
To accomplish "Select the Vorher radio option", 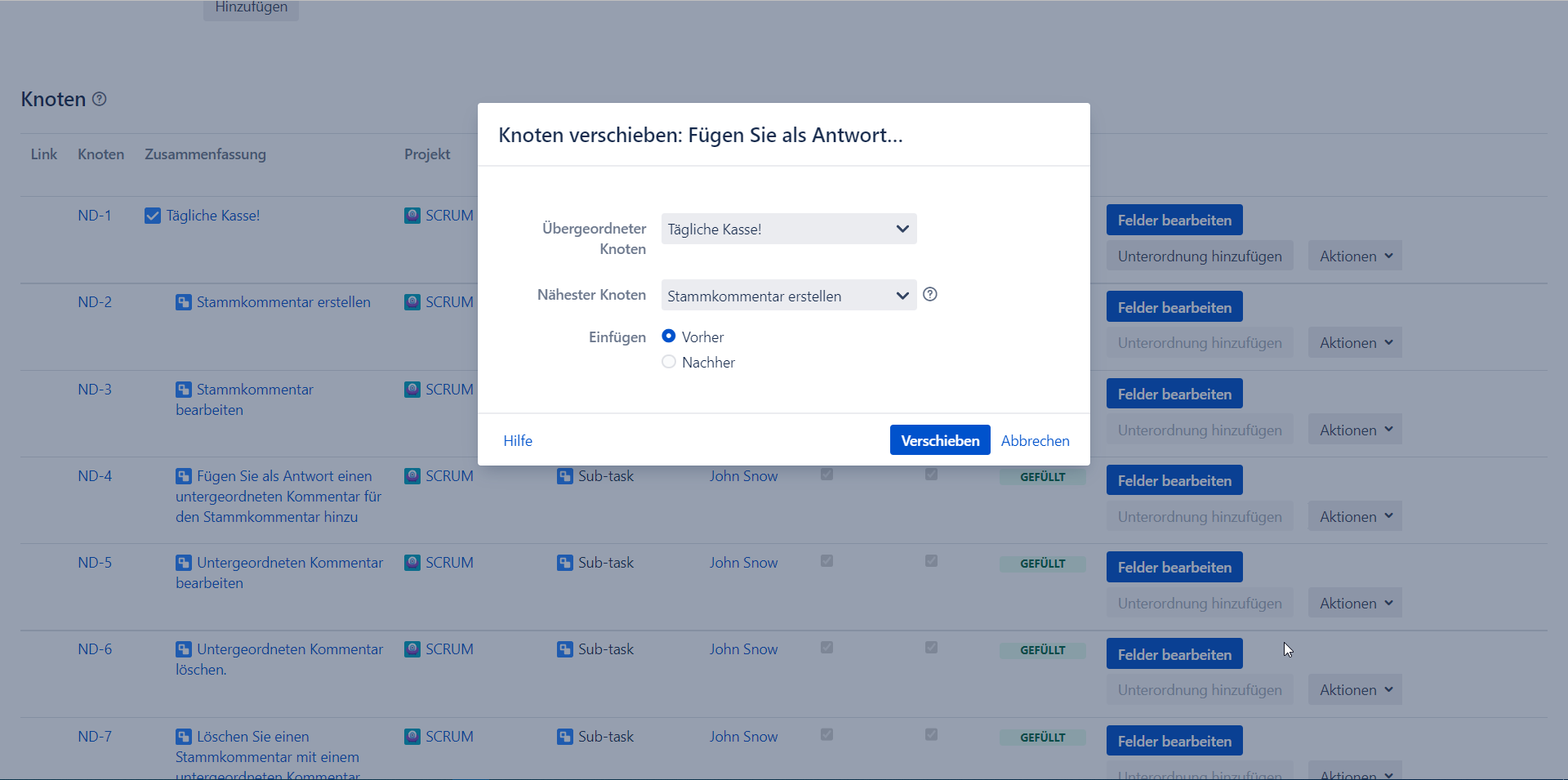I will point(669,337).
